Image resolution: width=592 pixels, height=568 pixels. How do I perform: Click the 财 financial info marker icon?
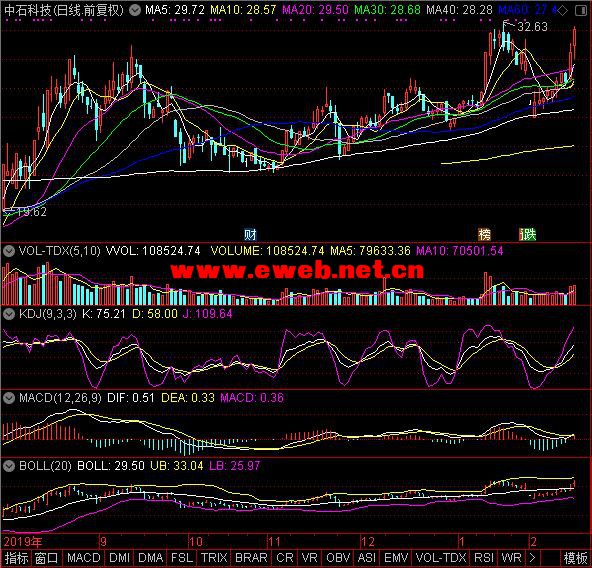coord(250,235)
